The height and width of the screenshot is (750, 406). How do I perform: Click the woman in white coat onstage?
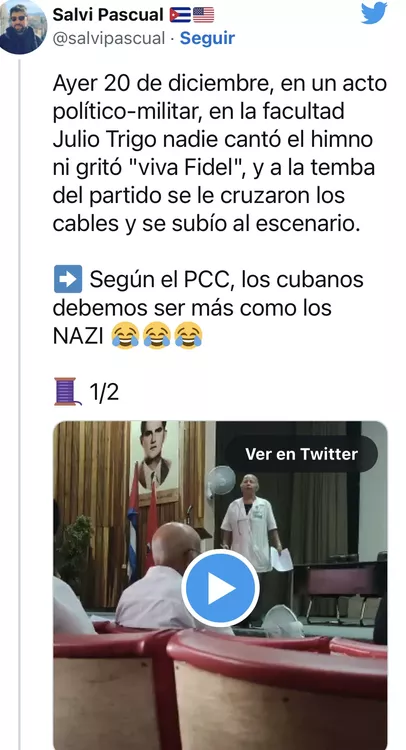pyautogui.click(x=252, y=524)
